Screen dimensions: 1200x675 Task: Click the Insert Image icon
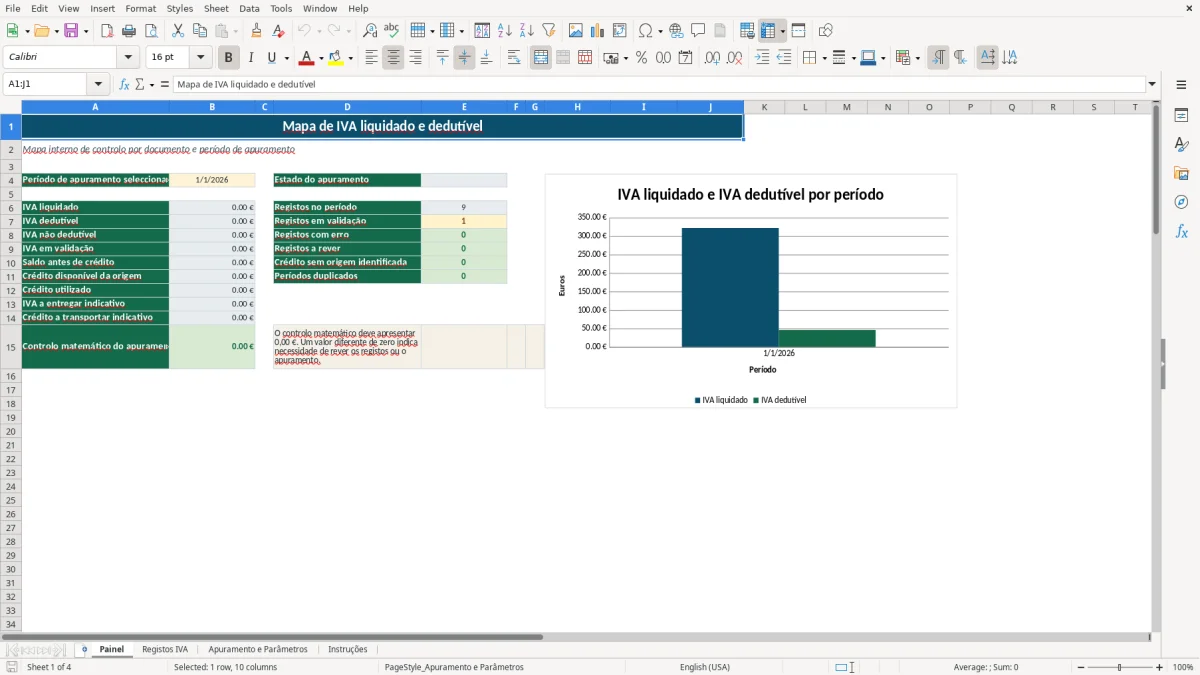(576, 31)
